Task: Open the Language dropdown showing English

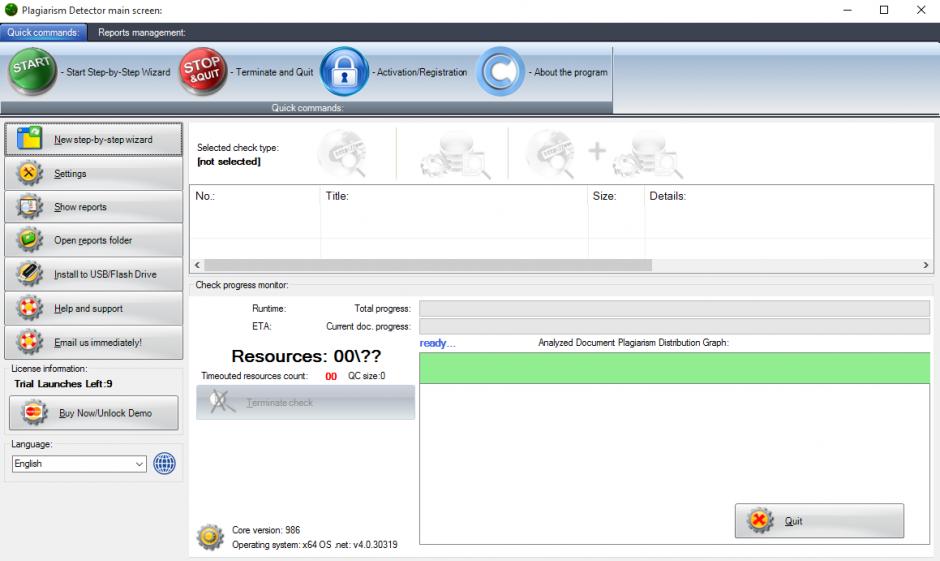Action: point(79,464)
